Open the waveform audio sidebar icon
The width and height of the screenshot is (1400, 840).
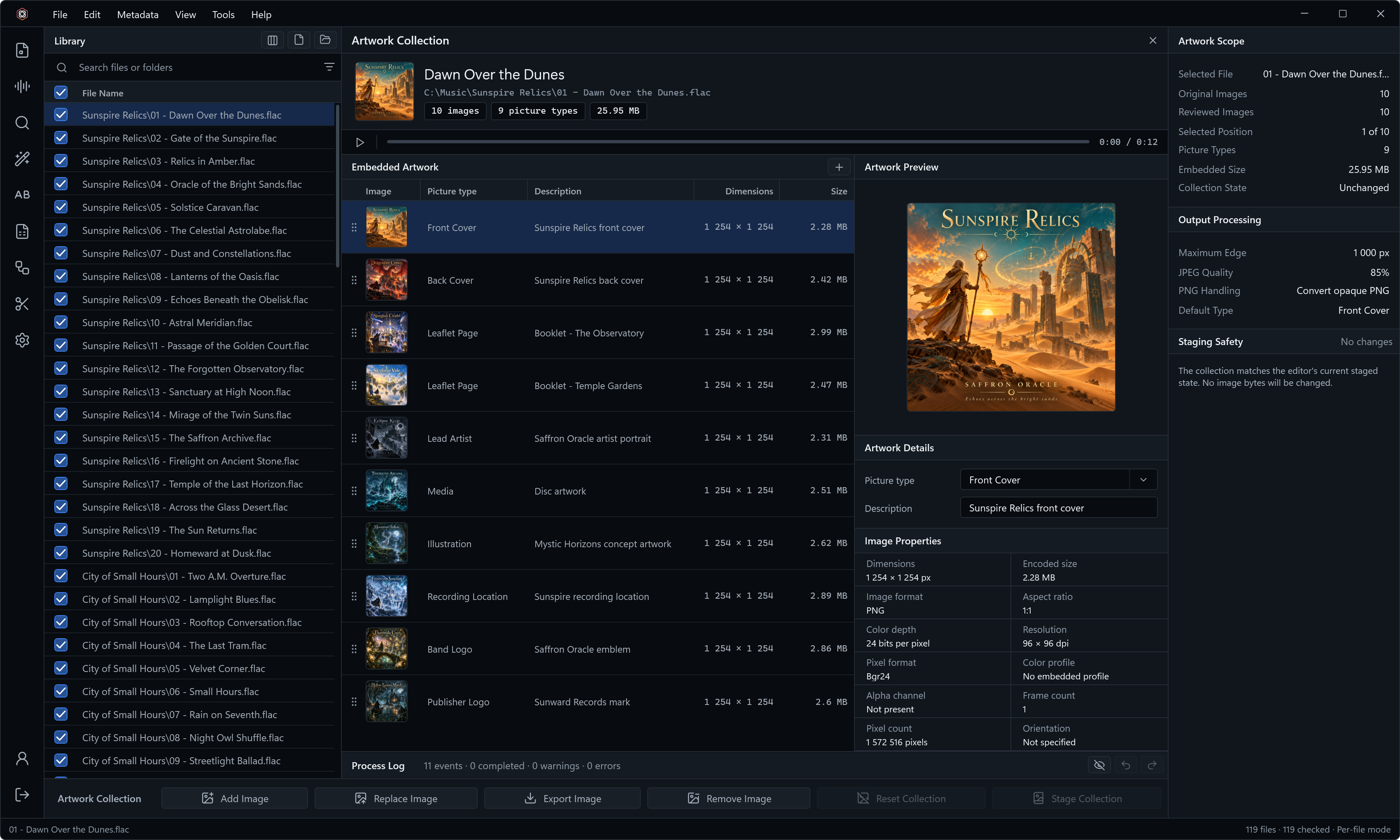click(22, 86)
